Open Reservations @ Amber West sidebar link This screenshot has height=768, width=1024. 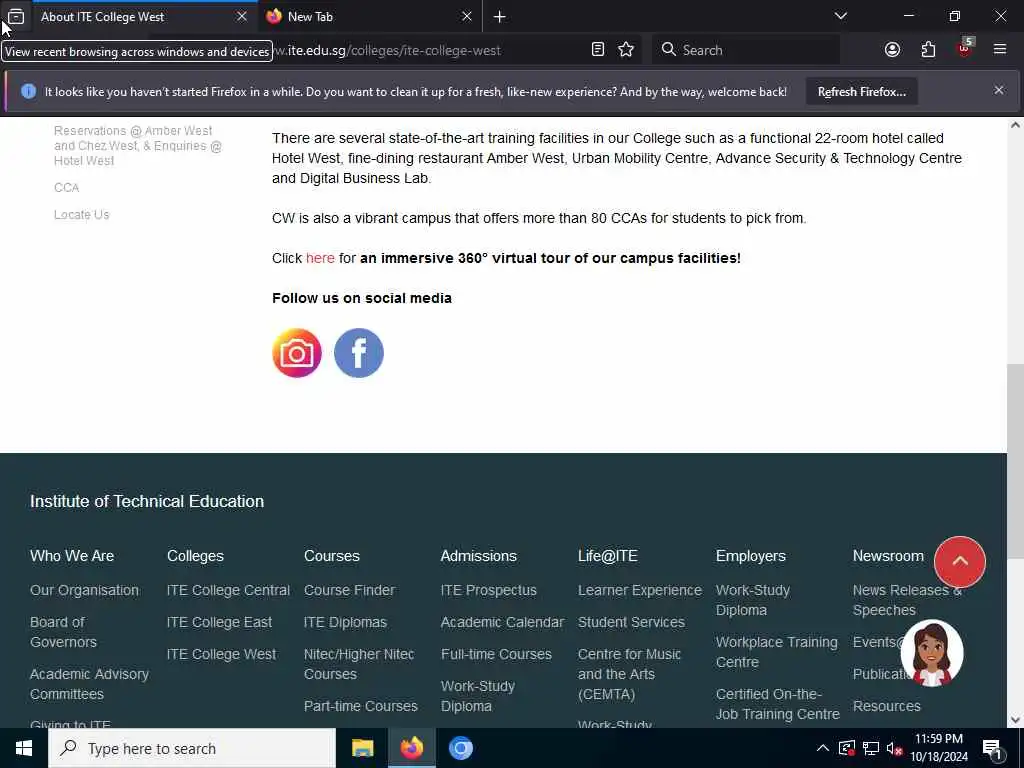(x=138, y=145)
